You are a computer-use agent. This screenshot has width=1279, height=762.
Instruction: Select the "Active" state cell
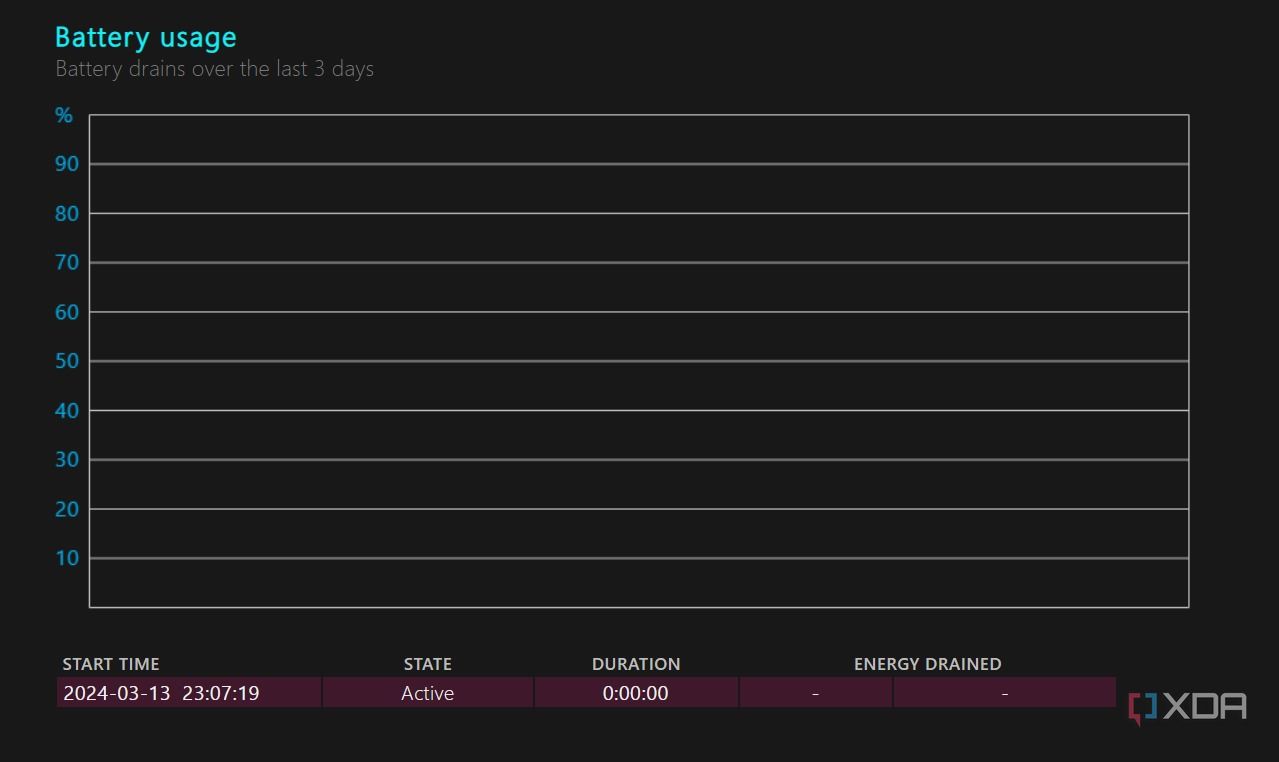[428, 693]
